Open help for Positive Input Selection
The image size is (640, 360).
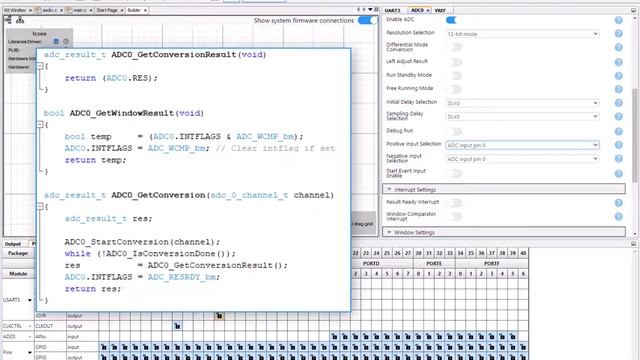click(618, 145)
